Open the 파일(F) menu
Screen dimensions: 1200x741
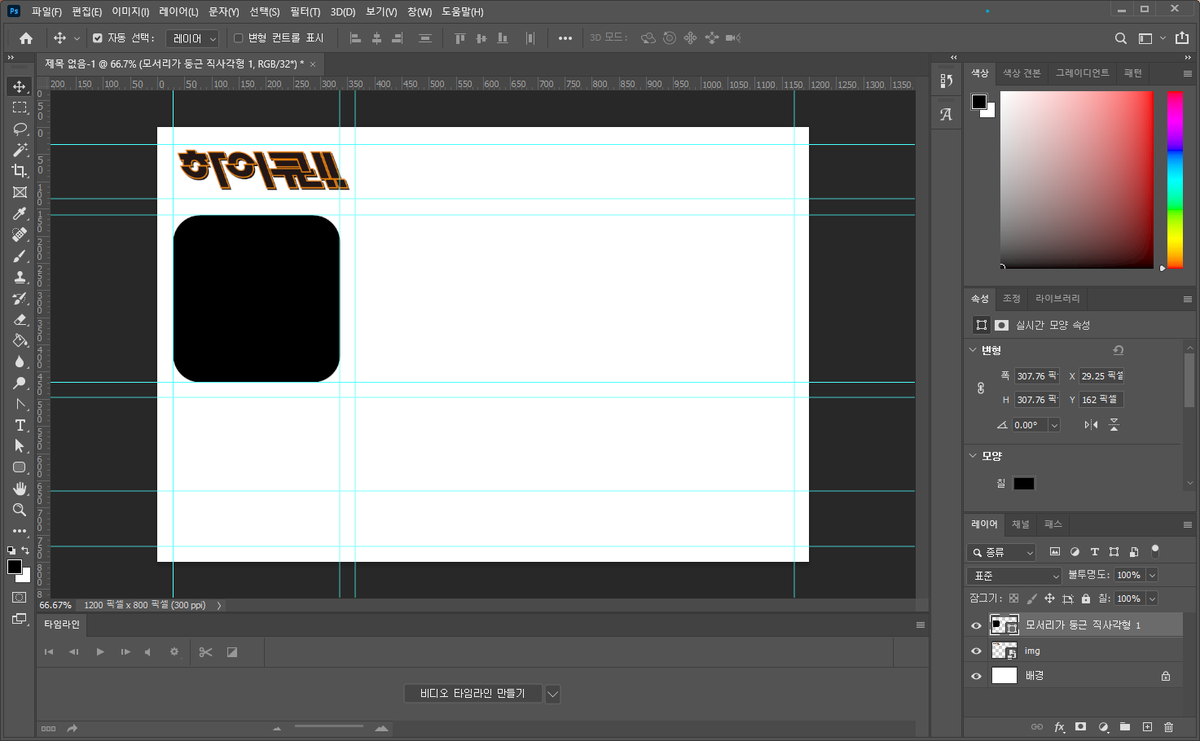click(x=46, y=12)
